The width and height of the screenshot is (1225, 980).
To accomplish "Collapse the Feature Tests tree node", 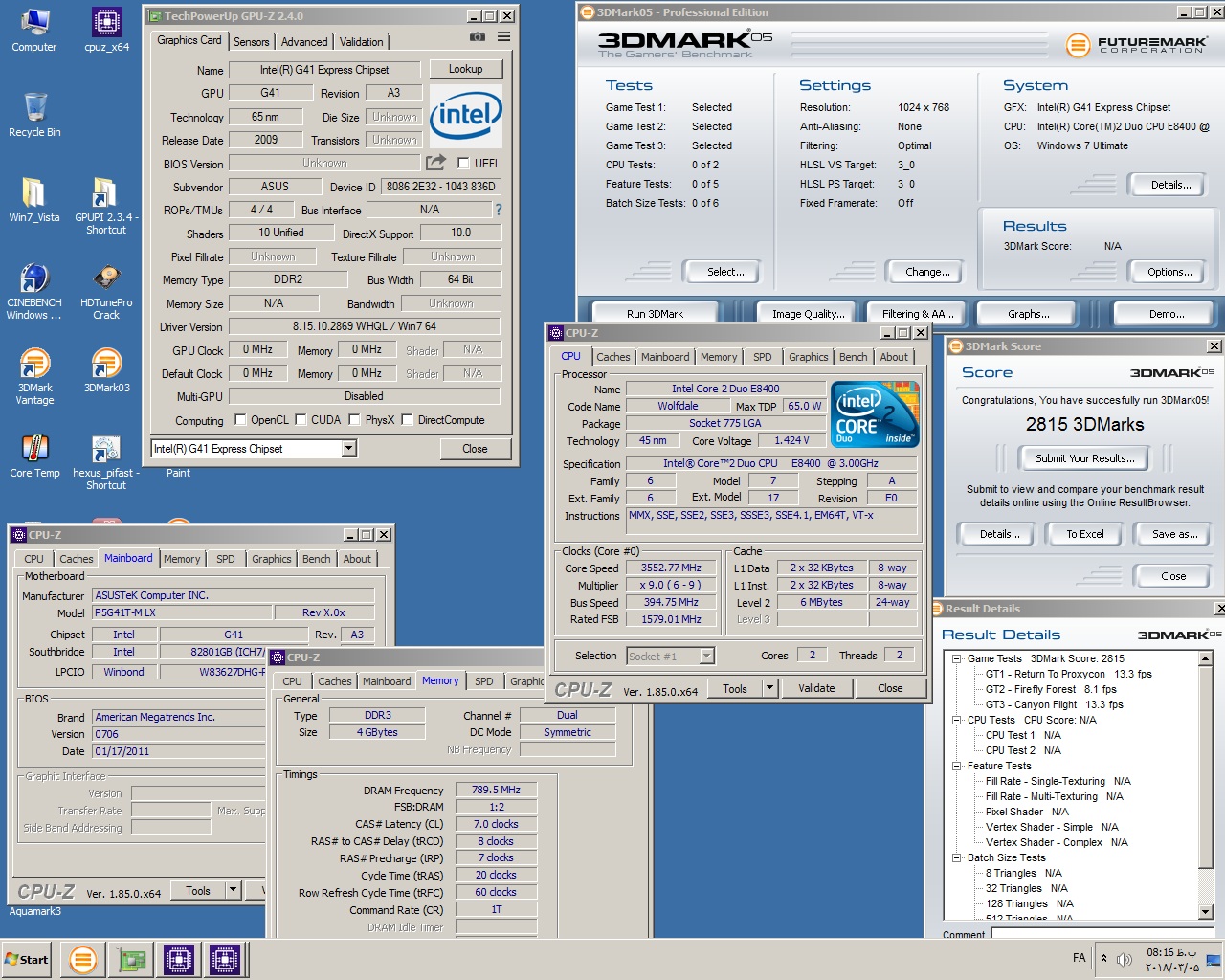I will (956, 766).
